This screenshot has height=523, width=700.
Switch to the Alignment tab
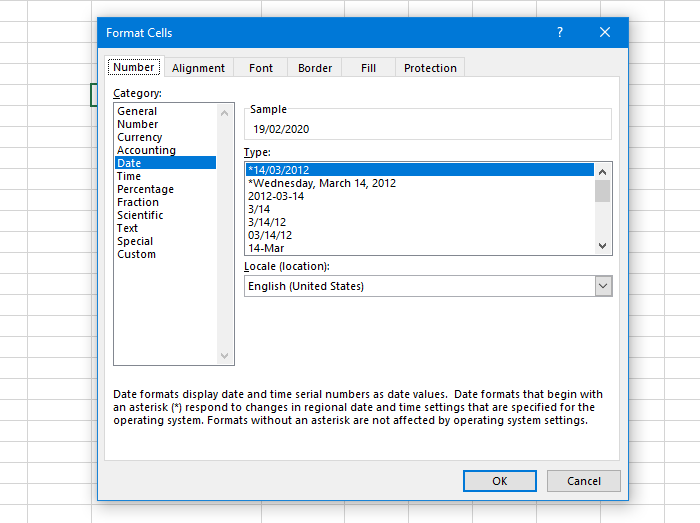pyautogui.click(x=198, y=68)
